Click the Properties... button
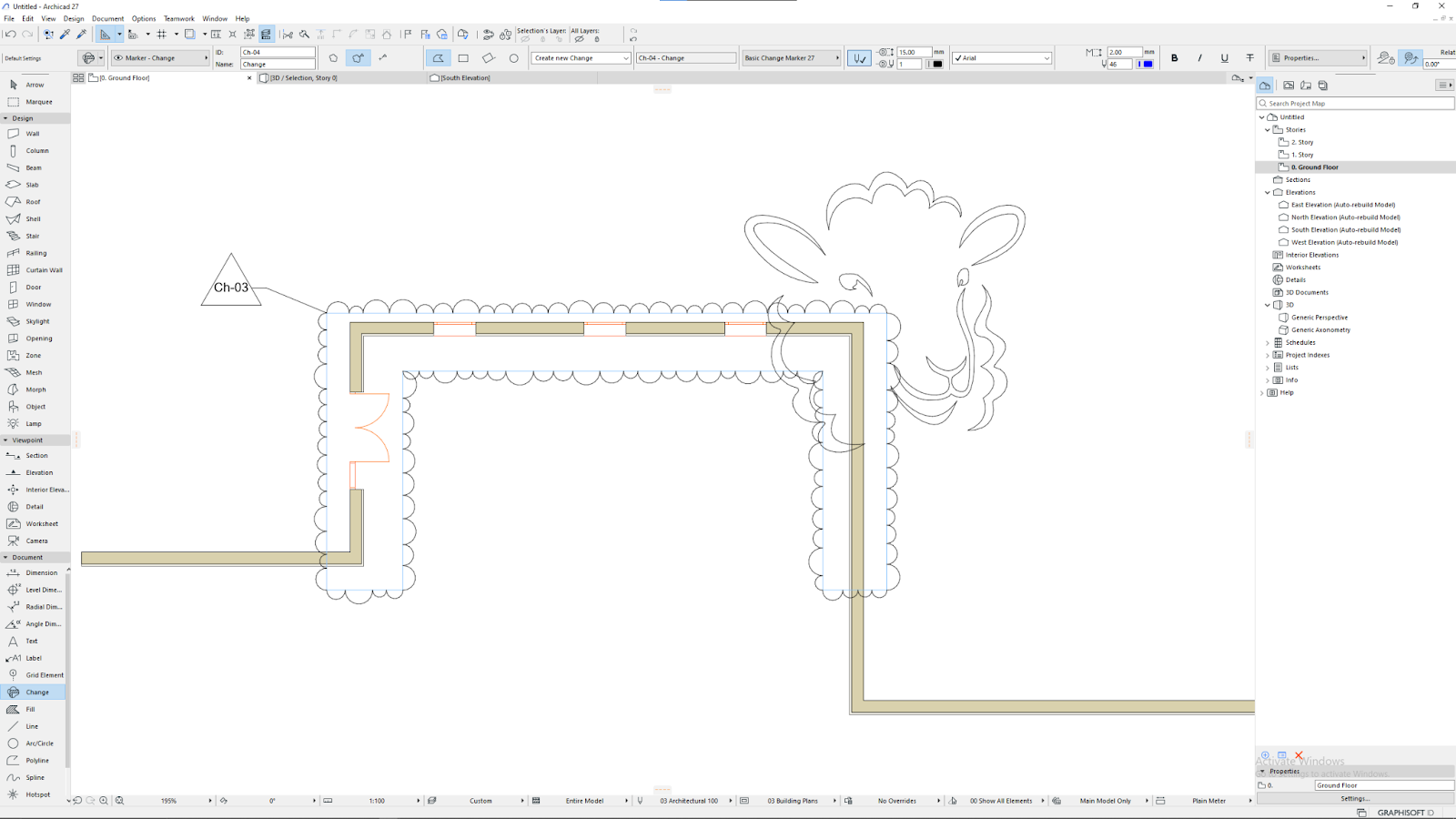 pyautogui.click(x=1319, y=58)
